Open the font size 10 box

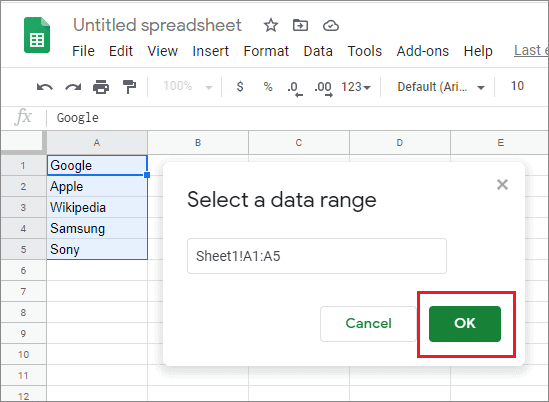[x=517, y=86]
